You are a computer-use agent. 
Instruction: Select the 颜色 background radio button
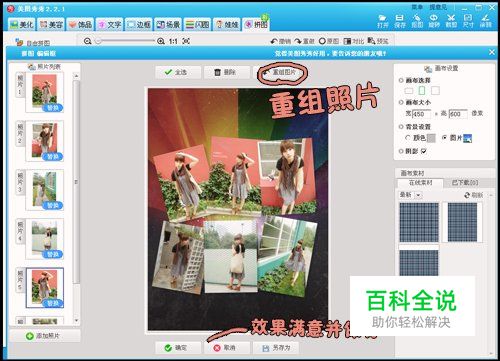[408, 138]
